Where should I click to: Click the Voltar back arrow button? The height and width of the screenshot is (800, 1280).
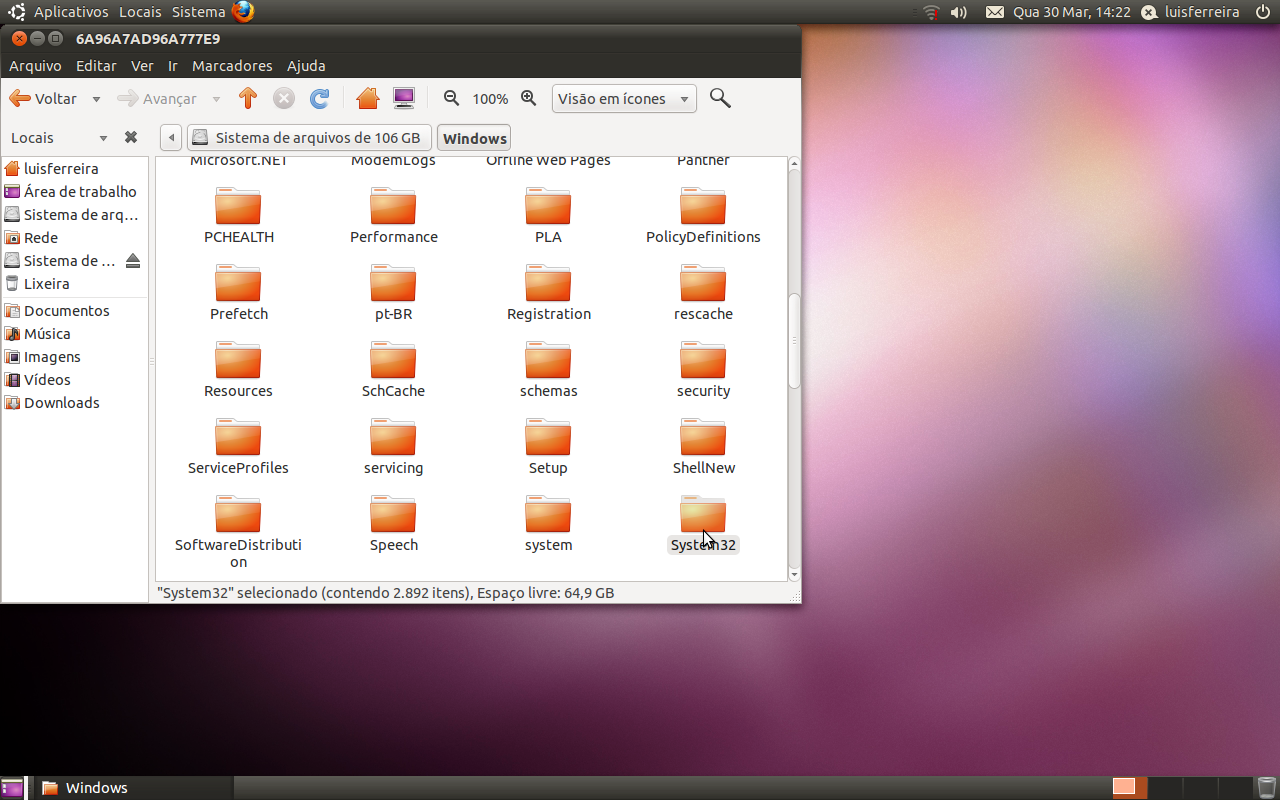tap(43, 99)
